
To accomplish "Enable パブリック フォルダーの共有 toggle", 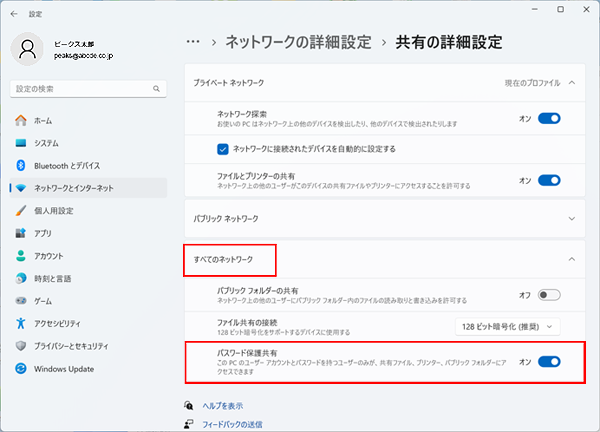I will (x=549, y=294).
